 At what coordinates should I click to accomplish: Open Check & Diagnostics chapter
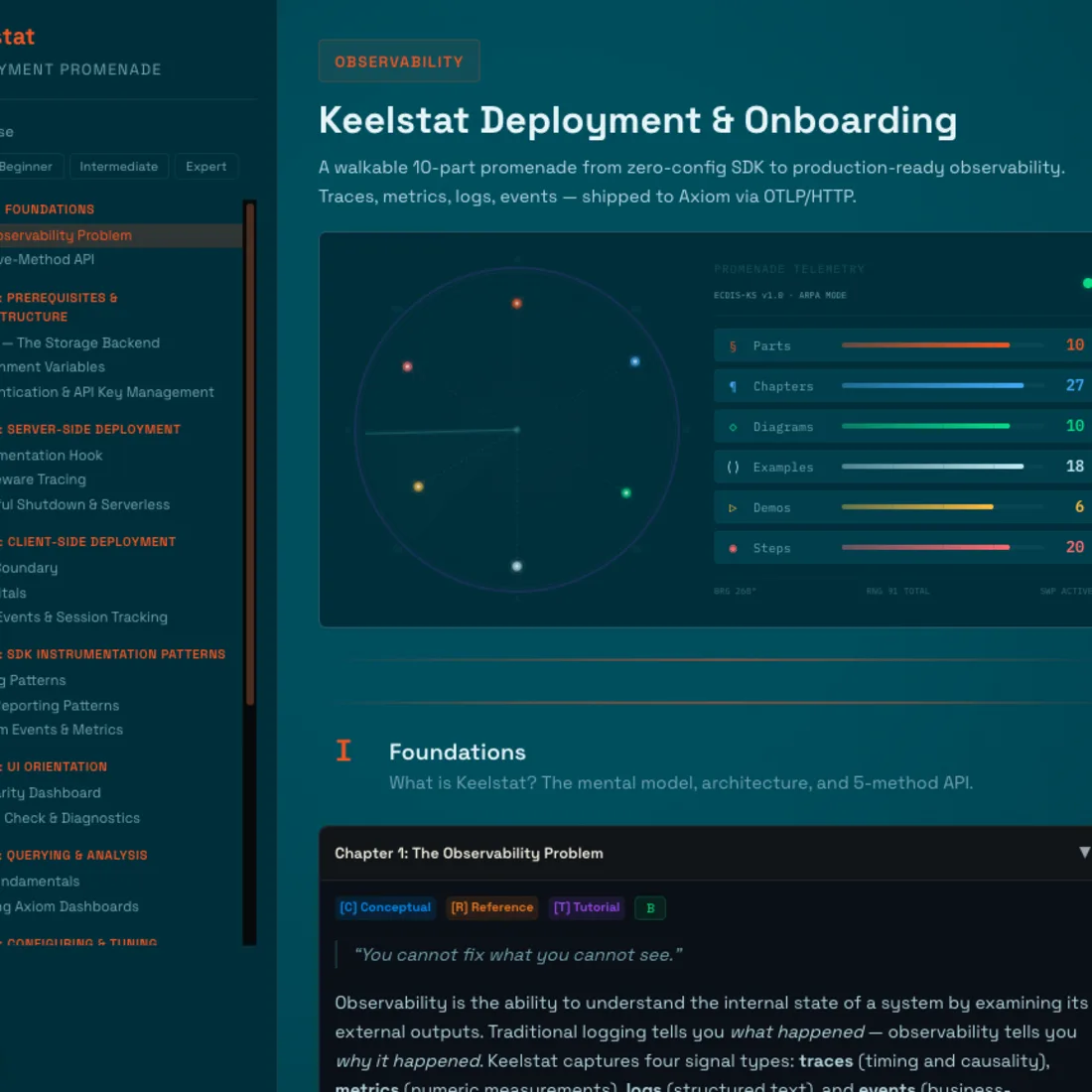click(x=70, y=818)
